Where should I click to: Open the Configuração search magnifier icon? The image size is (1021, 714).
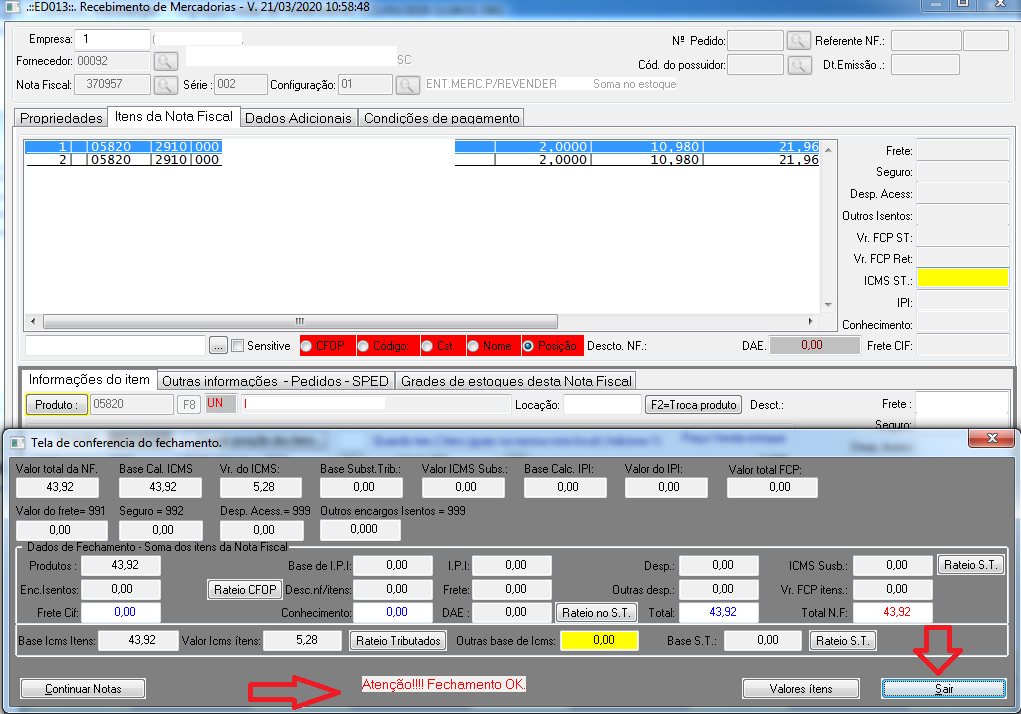pos(408,85)
